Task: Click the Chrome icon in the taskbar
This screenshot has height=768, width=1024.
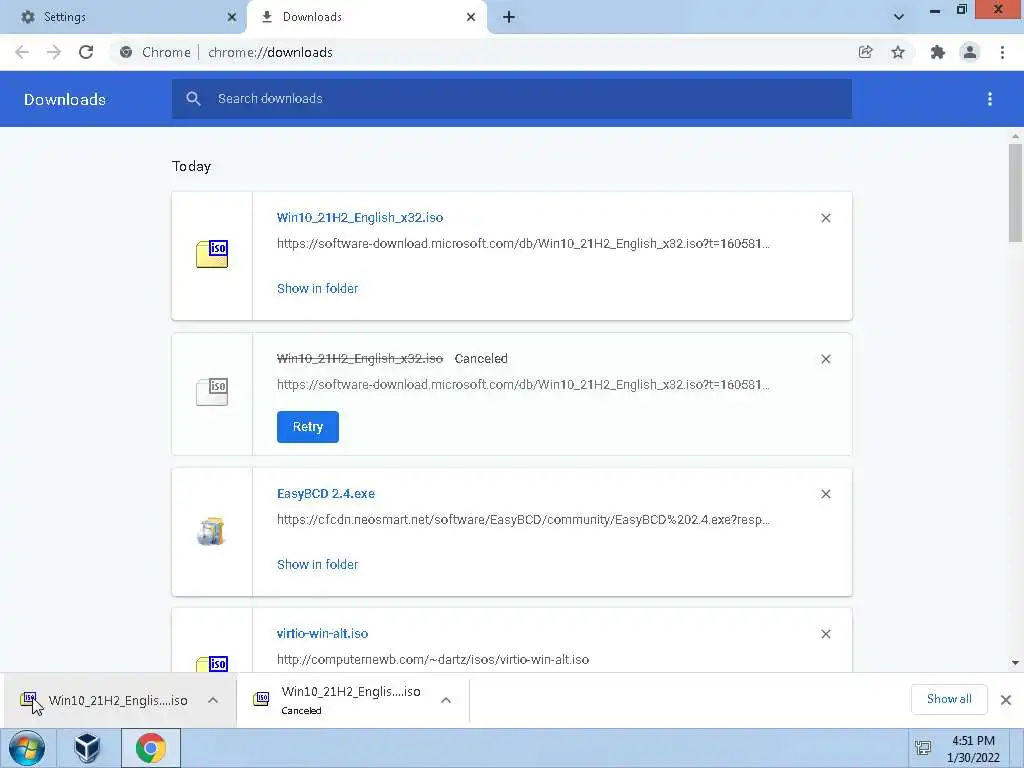Action: 151,748
